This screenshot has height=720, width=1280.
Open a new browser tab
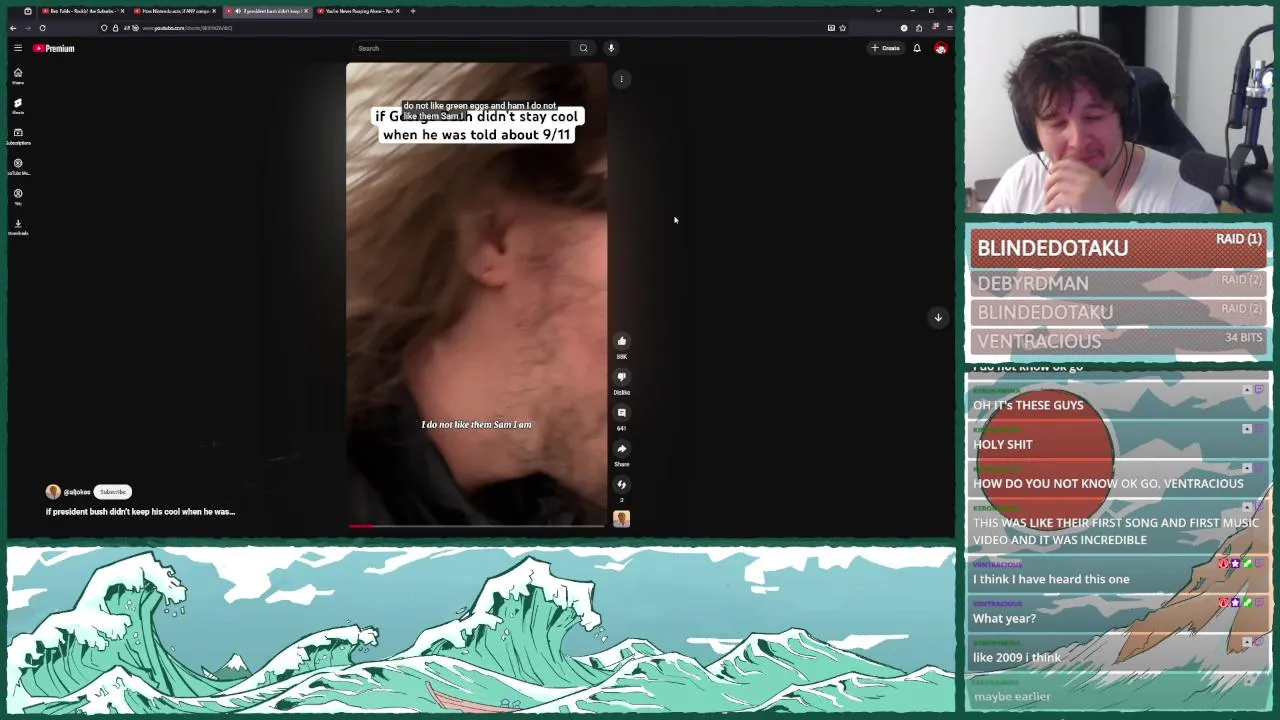tap(413, 11)
